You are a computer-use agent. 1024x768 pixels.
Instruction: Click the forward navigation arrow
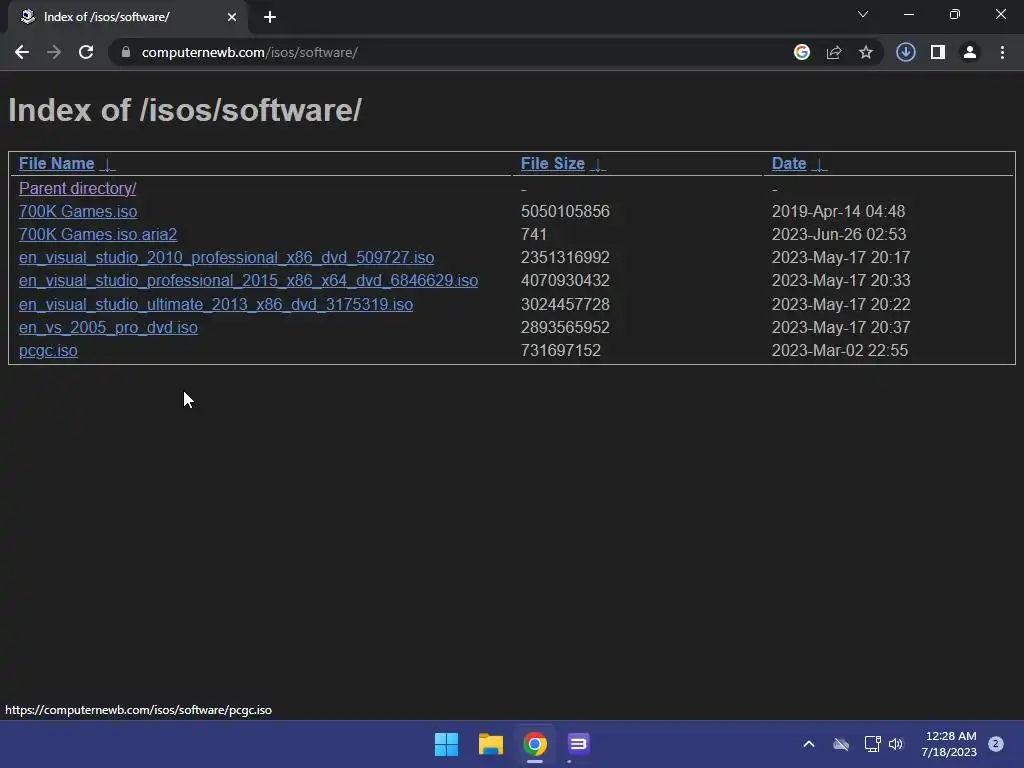54,52
